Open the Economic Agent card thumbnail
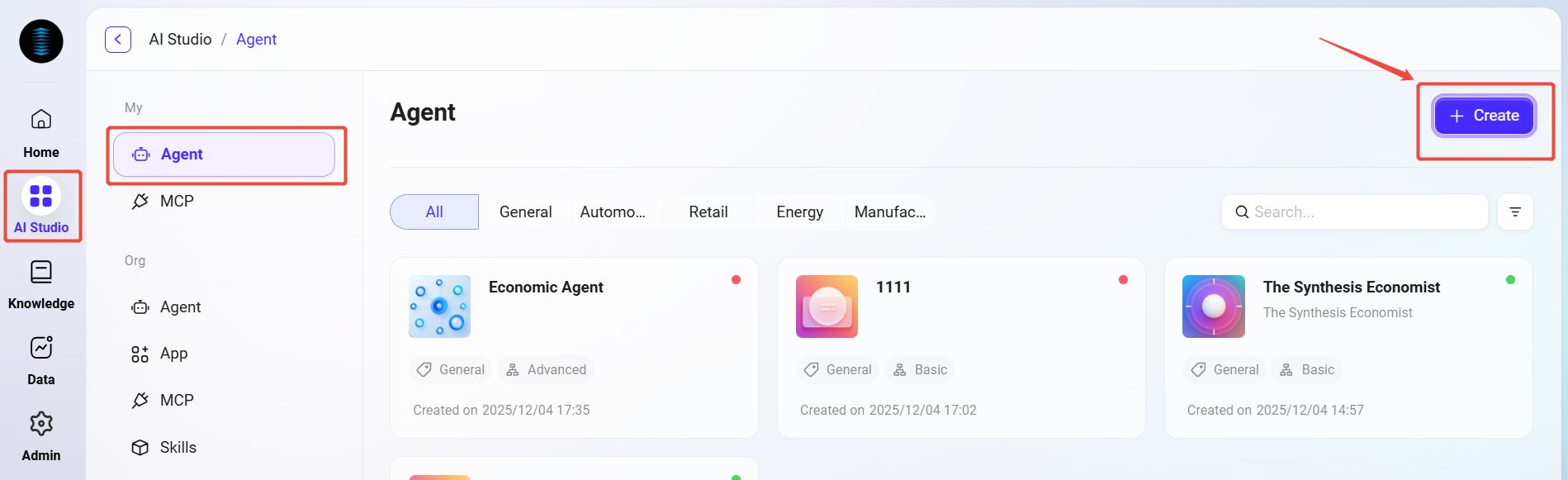1568x480 pixels. (439, 307)
